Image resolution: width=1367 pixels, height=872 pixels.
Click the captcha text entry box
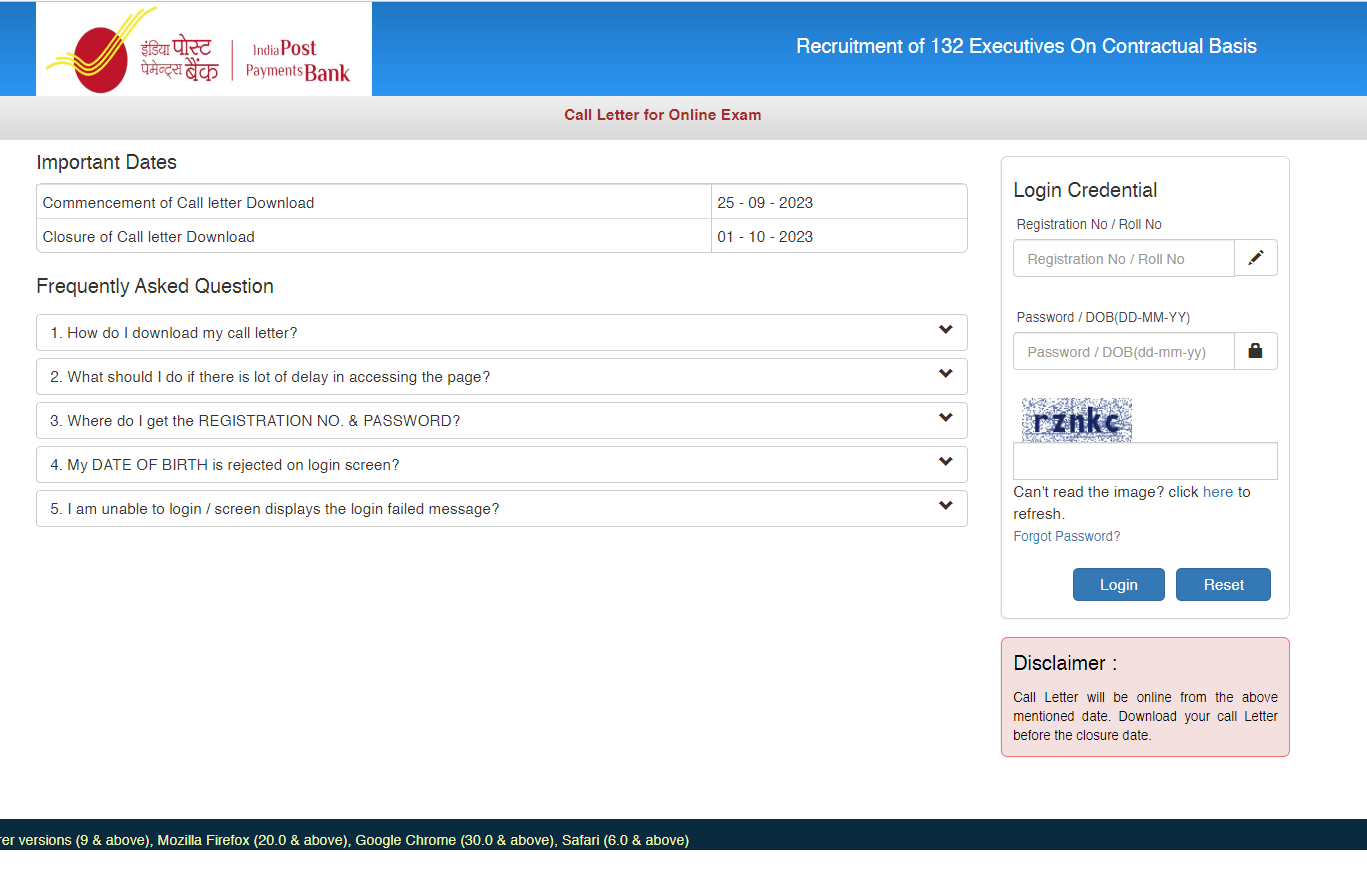[x=1145, y=461]
